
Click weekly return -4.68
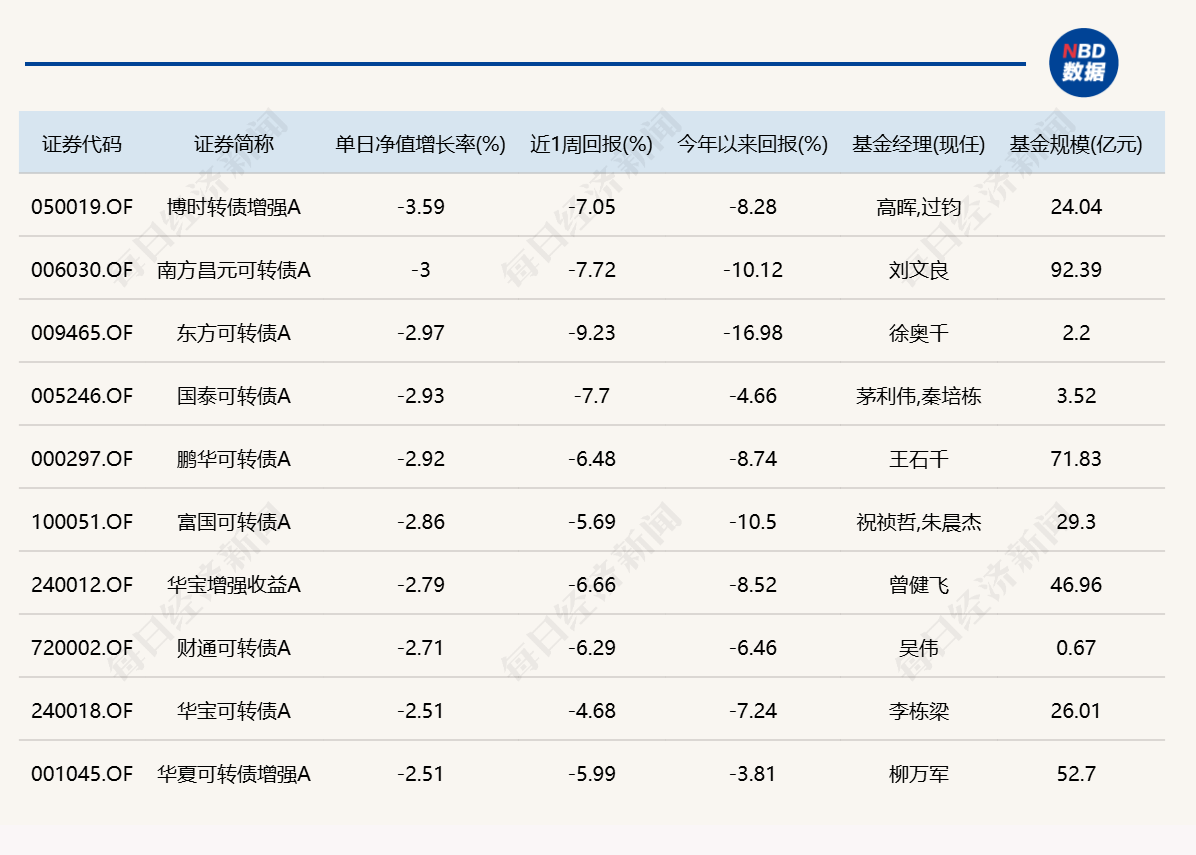pyautogui.click(x=591, y=711)
